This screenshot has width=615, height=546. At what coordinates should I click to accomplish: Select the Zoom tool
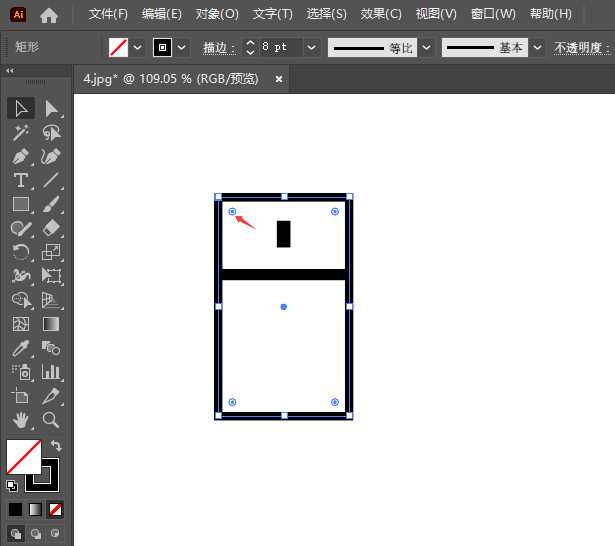click(x=51, y=420)
